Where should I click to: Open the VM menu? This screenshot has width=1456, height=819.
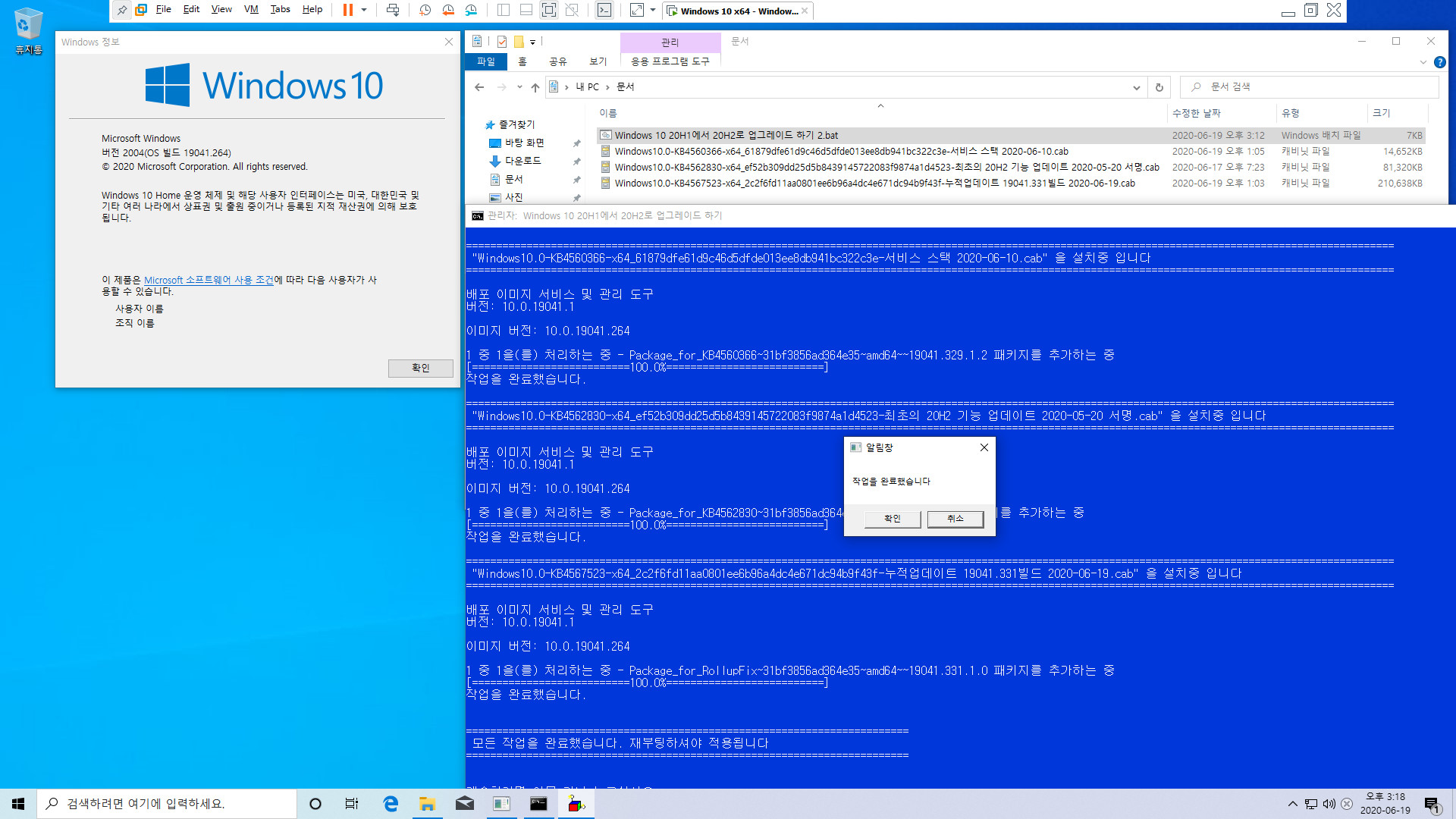point(251,9)
